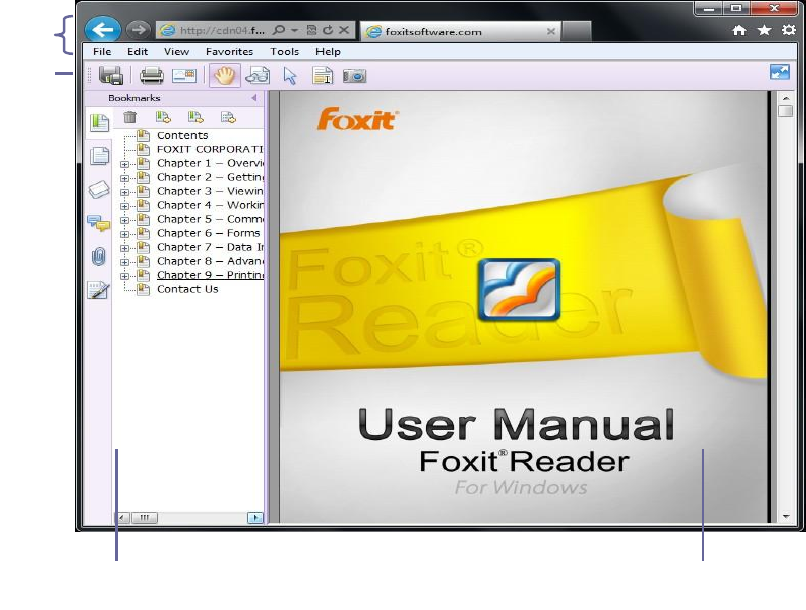Image resolution: width=806 pixels, height=610 pixels.
Task: Open the Pages thumbnails sidebar icon
Action: [x=99, y=156]
